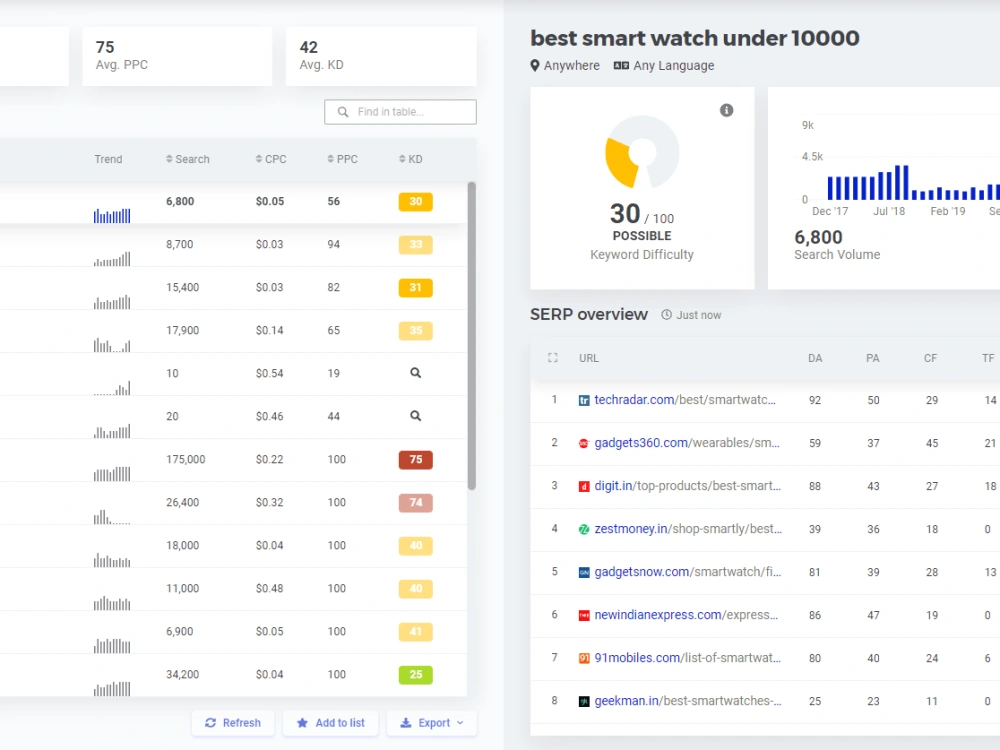This screenshot has width=1000, height=750.
Task: Click the Any Language label
Action: pyautogui.click(x=673, y=65)
